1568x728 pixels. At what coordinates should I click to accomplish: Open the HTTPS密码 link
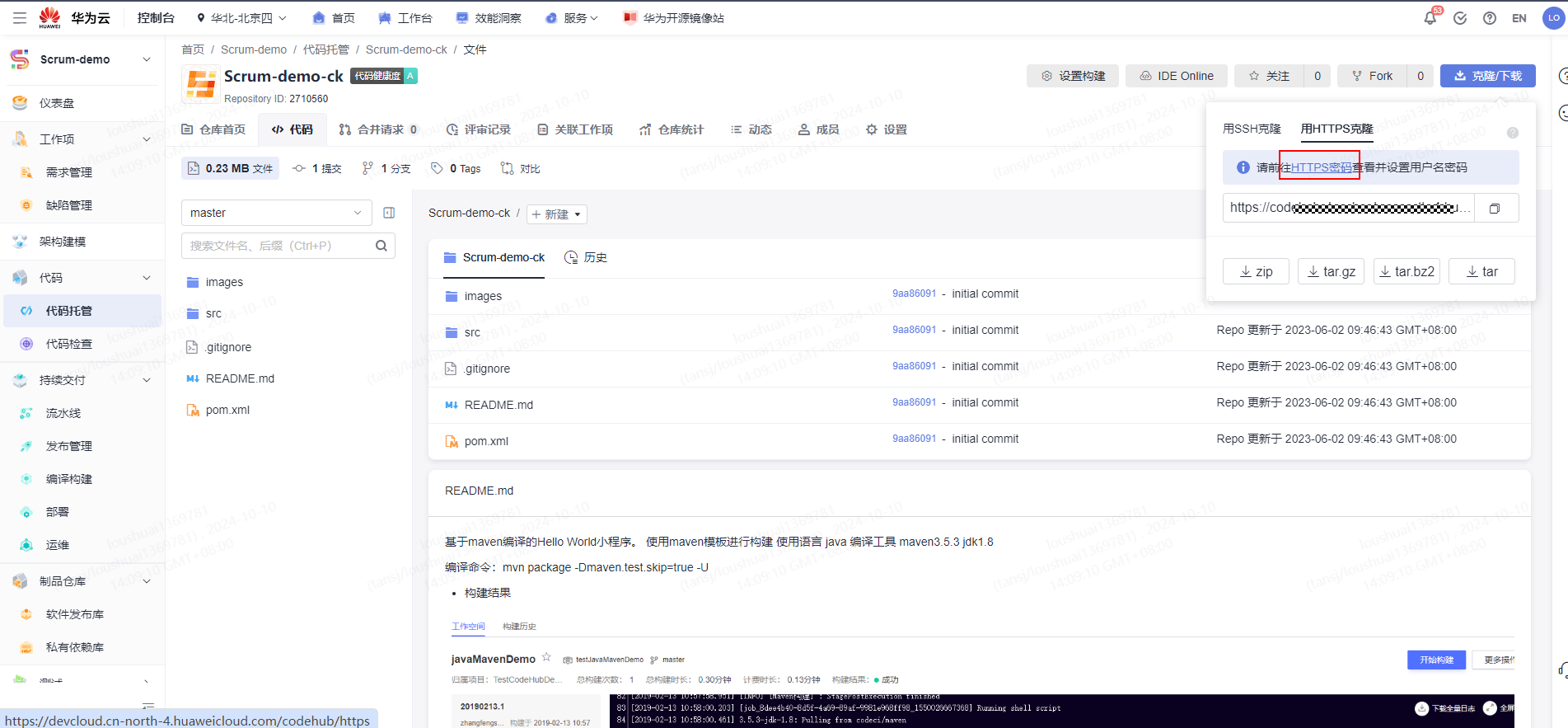point(1322,167)
